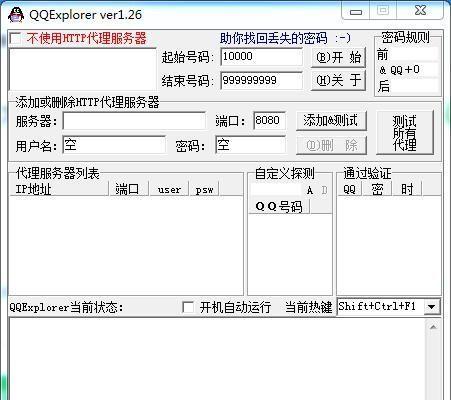Enable the 开机自动运行 checkbox

(188, 307)
